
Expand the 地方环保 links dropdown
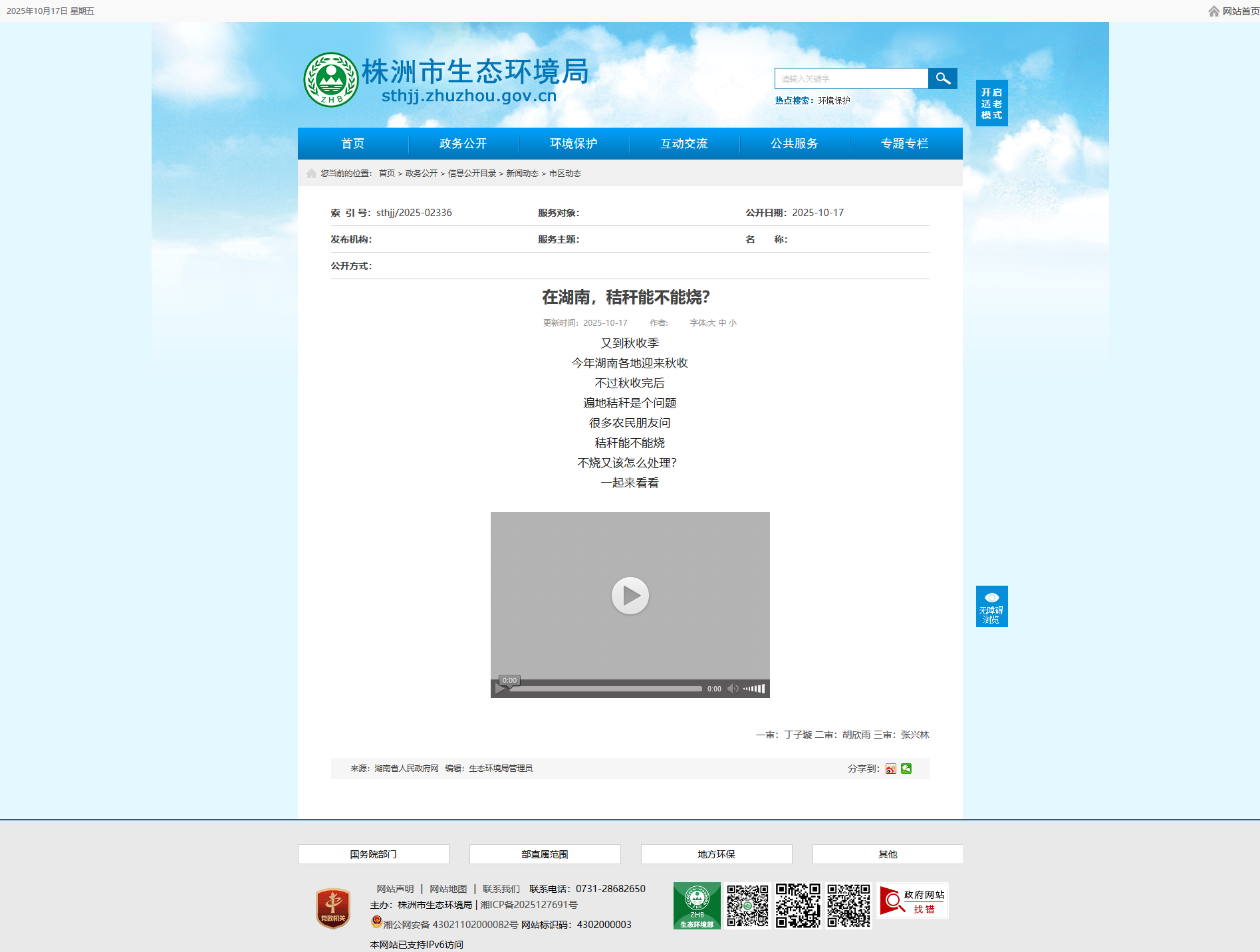click(716, 854)
